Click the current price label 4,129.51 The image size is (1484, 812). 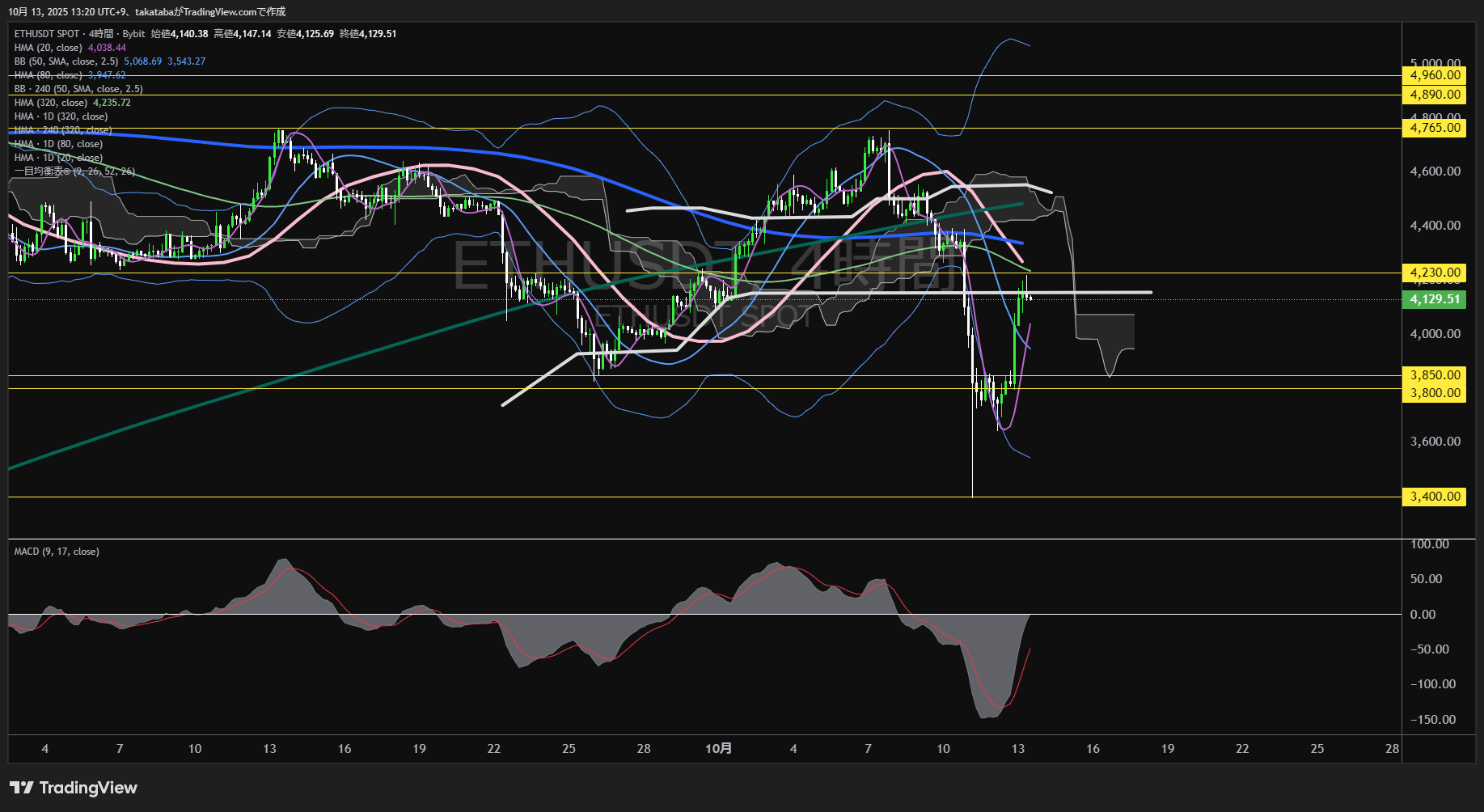pos(1435,299)
